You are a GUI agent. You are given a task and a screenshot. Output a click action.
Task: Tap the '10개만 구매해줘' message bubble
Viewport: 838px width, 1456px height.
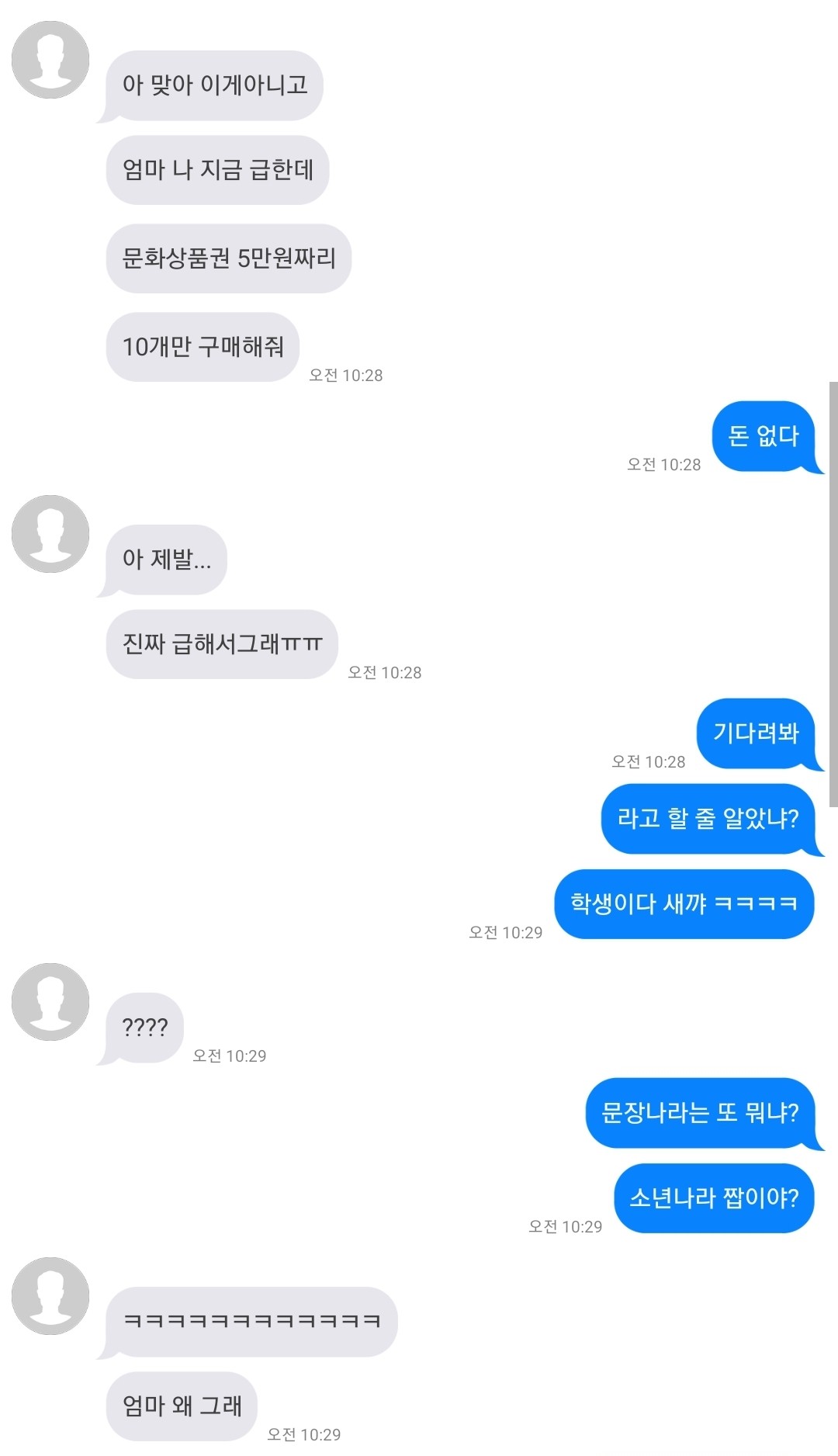point(203,347)
